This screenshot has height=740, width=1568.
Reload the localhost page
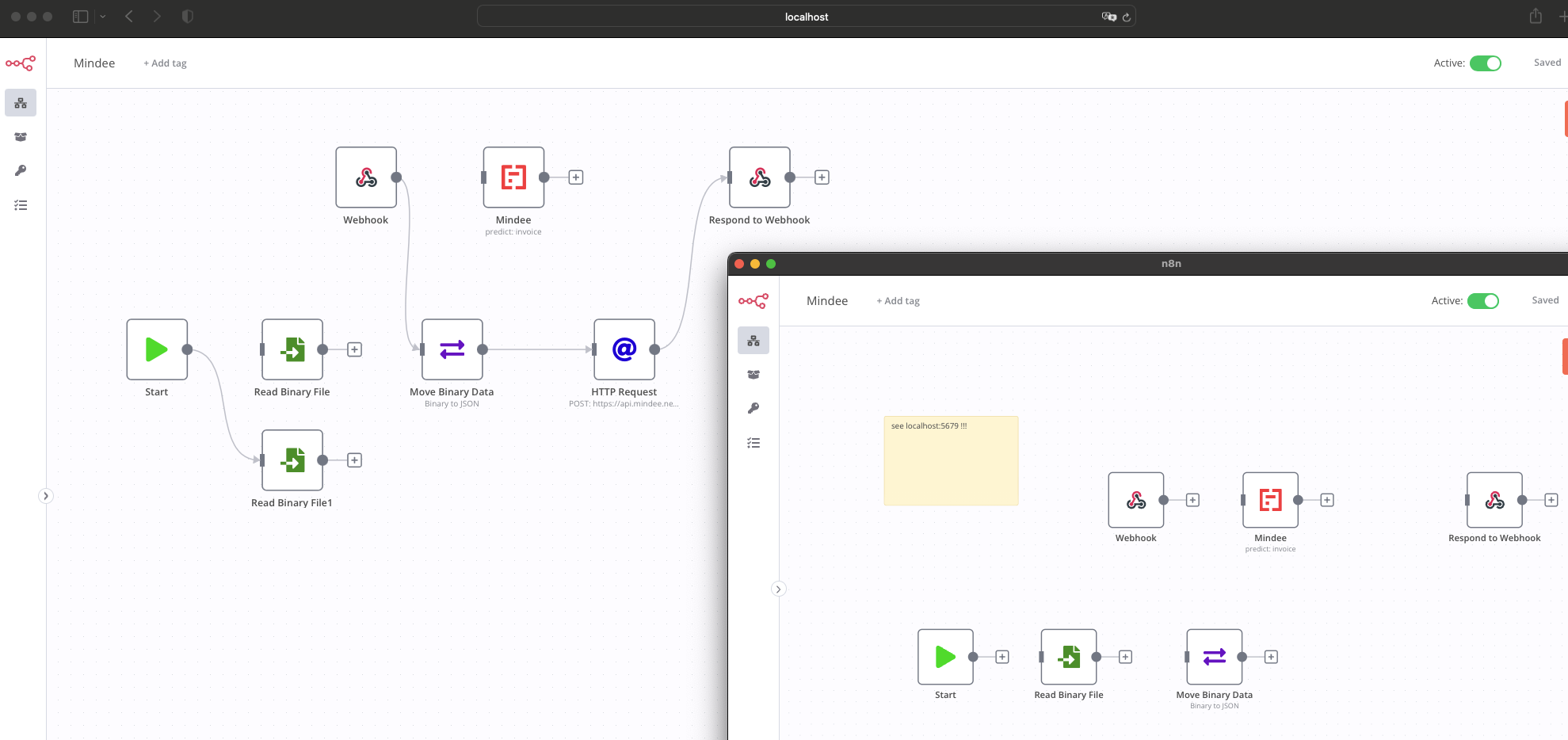[x=1126, y=17]
